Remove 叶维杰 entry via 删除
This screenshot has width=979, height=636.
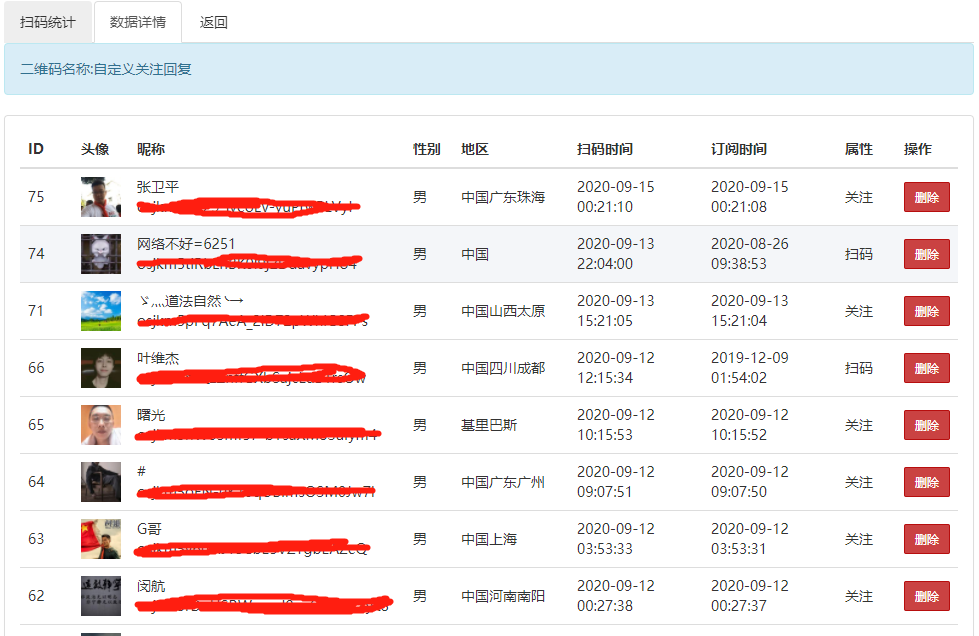(927, 368)
